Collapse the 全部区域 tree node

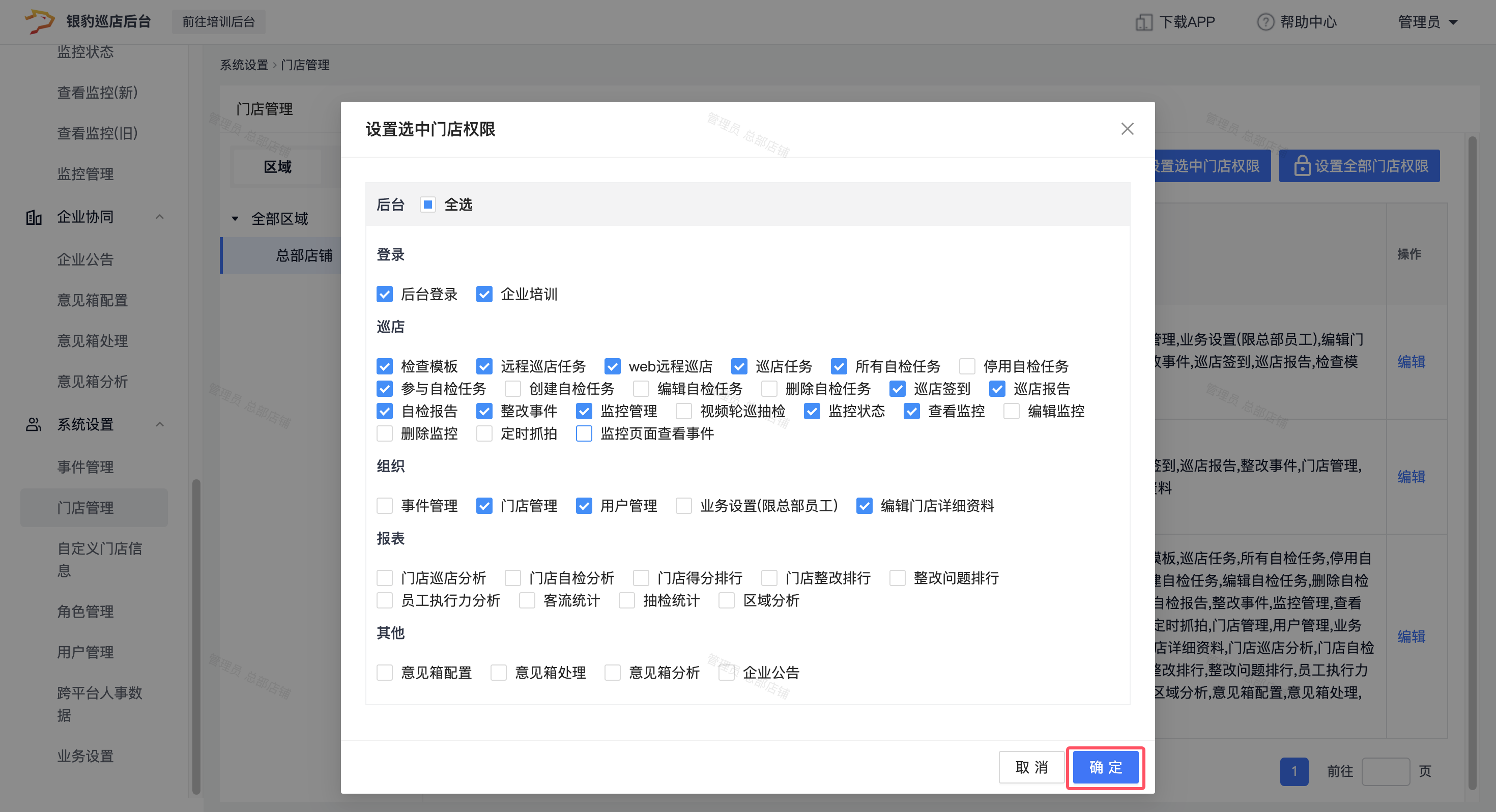235,219
